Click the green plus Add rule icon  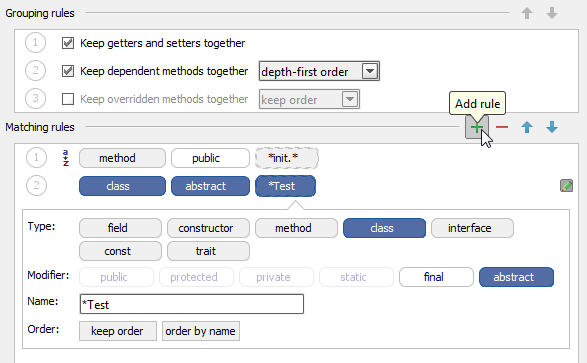476,128
